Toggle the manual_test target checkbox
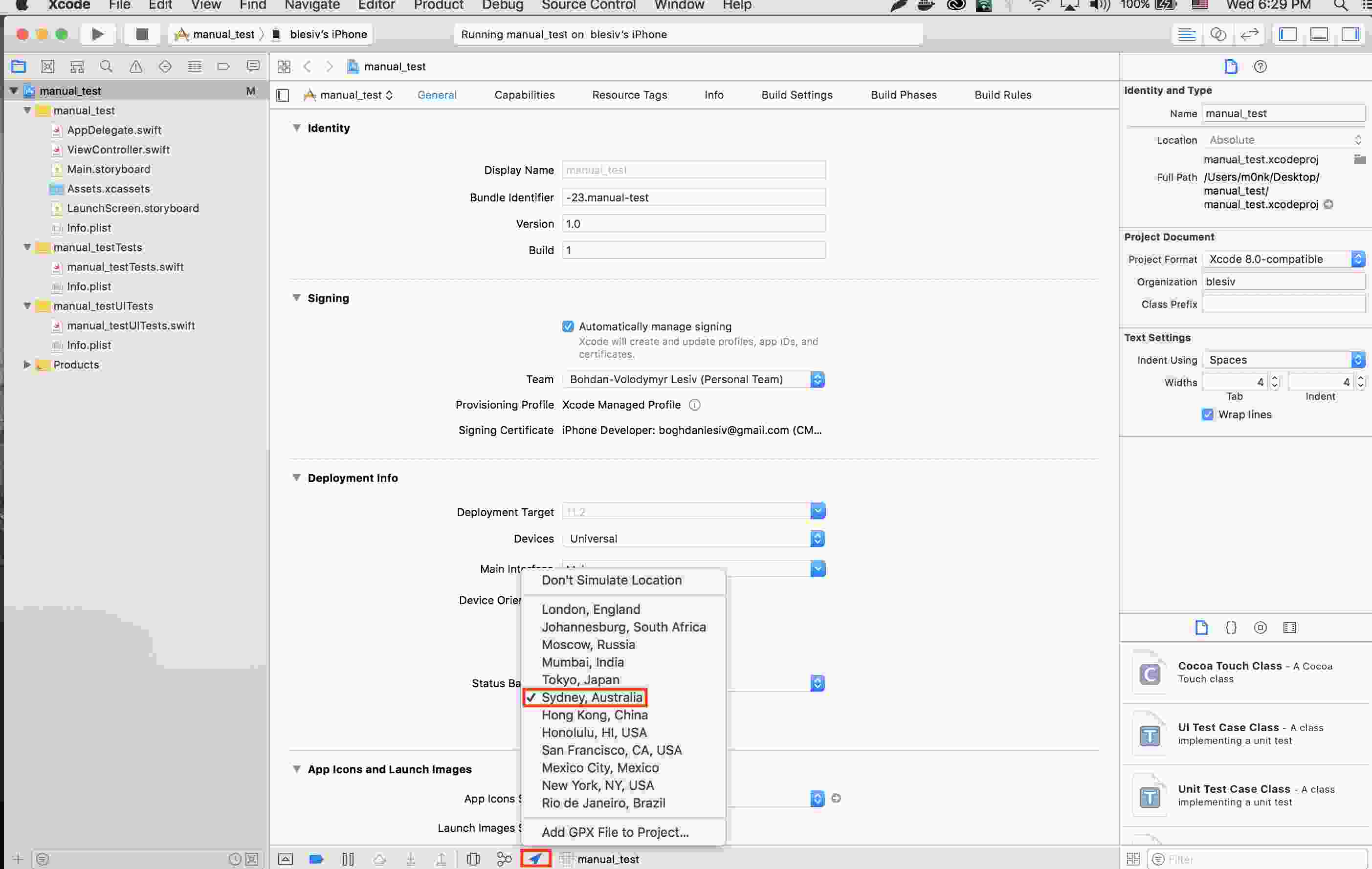The height and width of the screenshot is (869, 1372). 283,94
